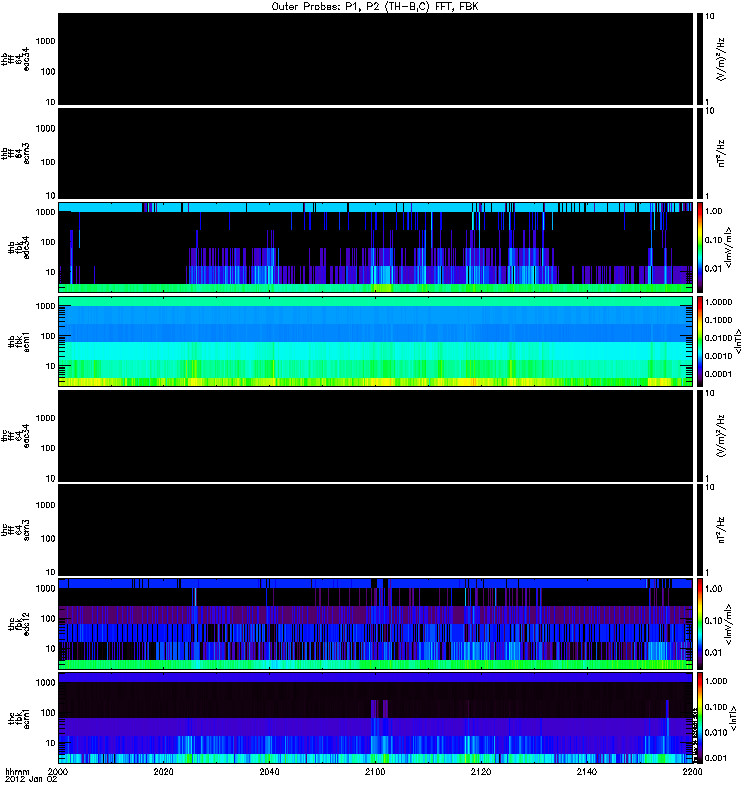Image resolution: width=750 pixels, height=800 pixels.
Task: Click the <|nT|> unit label of thc scm1 panel
Action: coord(733,718)
